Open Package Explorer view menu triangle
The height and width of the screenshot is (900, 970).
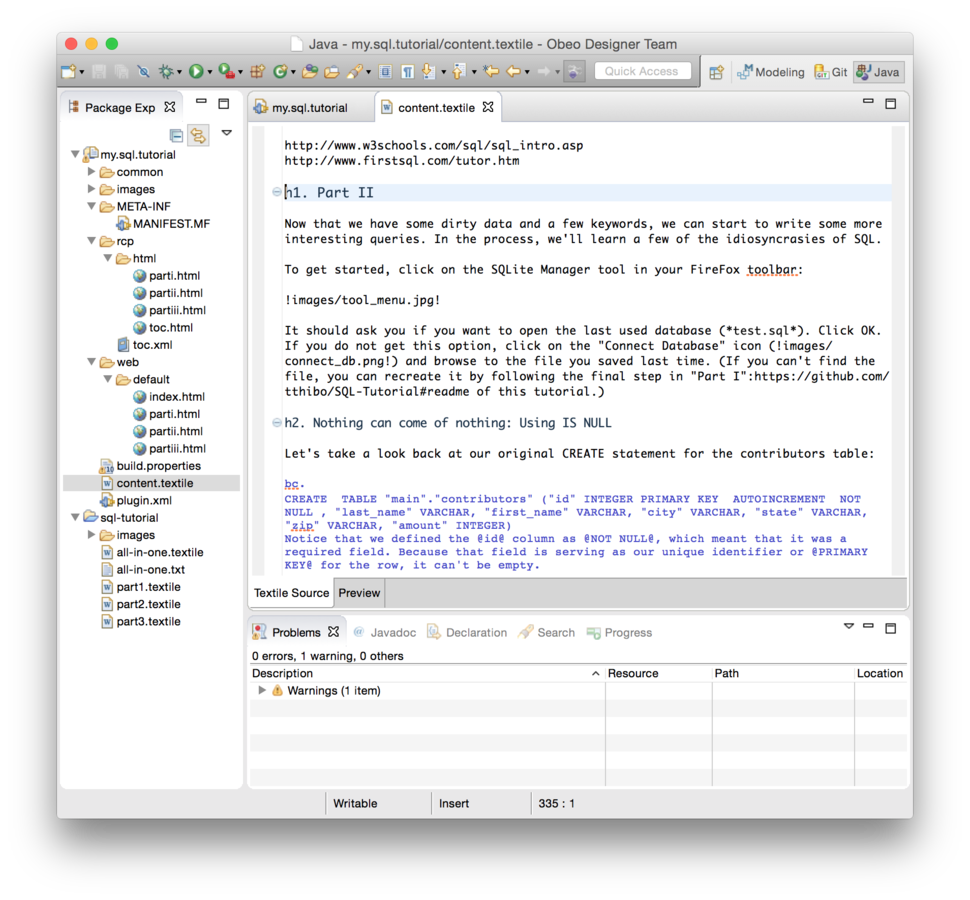click(x=227, y=132)
